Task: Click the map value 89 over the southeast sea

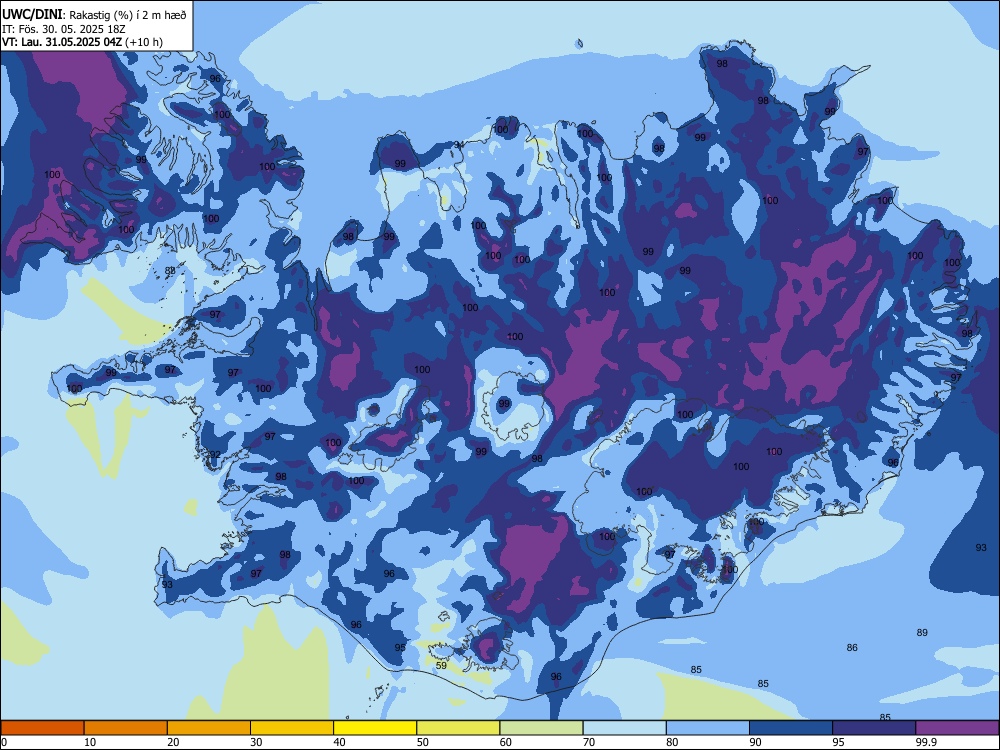Action: (x=922, y=633)
